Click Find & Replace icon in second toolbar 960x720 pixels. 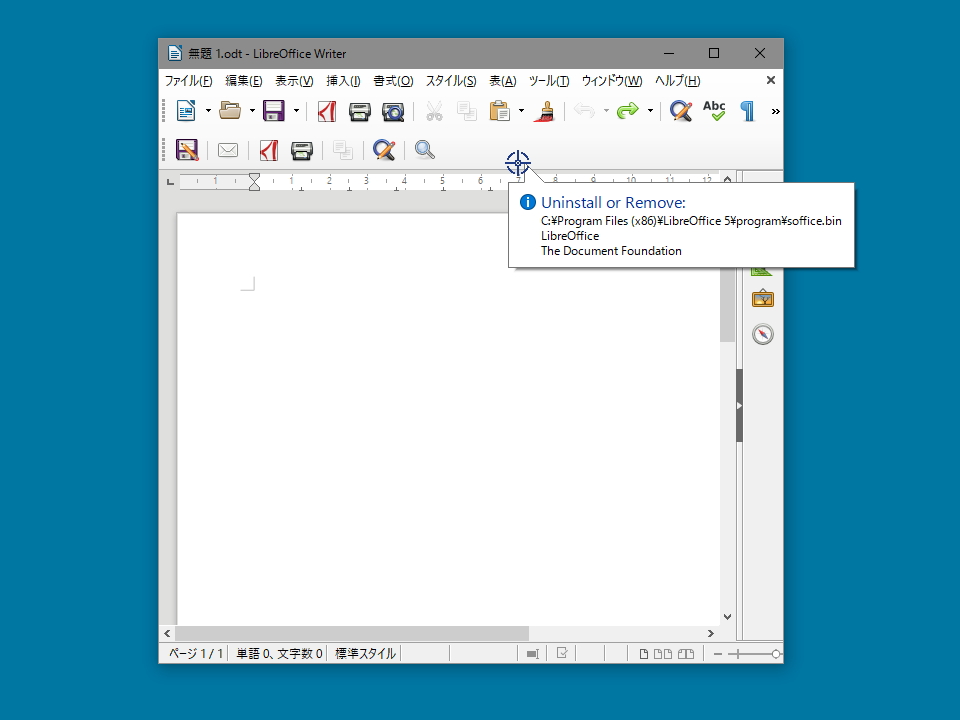(384, 150)
